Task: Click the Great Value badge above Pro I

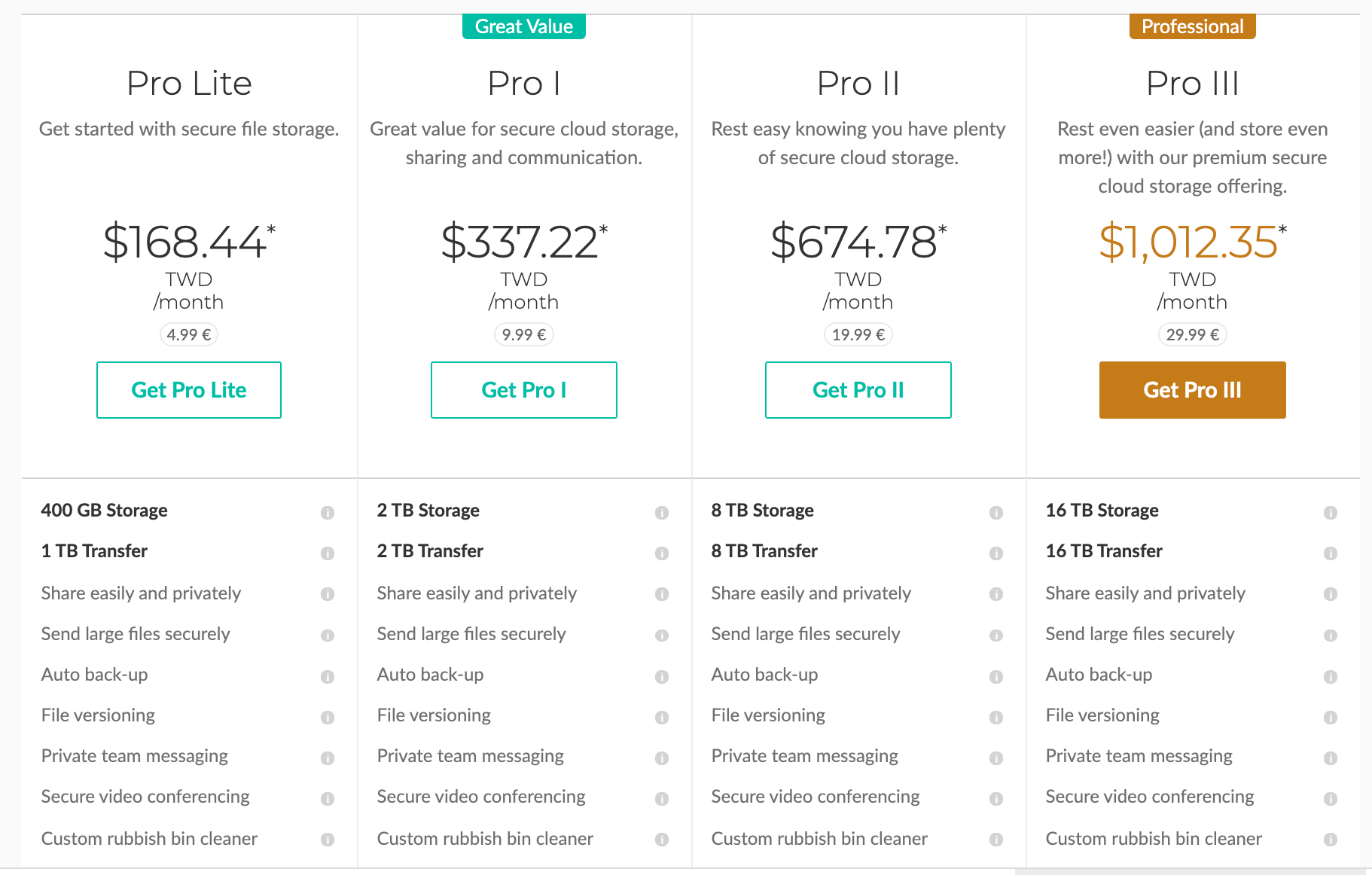Action: click(x=524, y=26)
